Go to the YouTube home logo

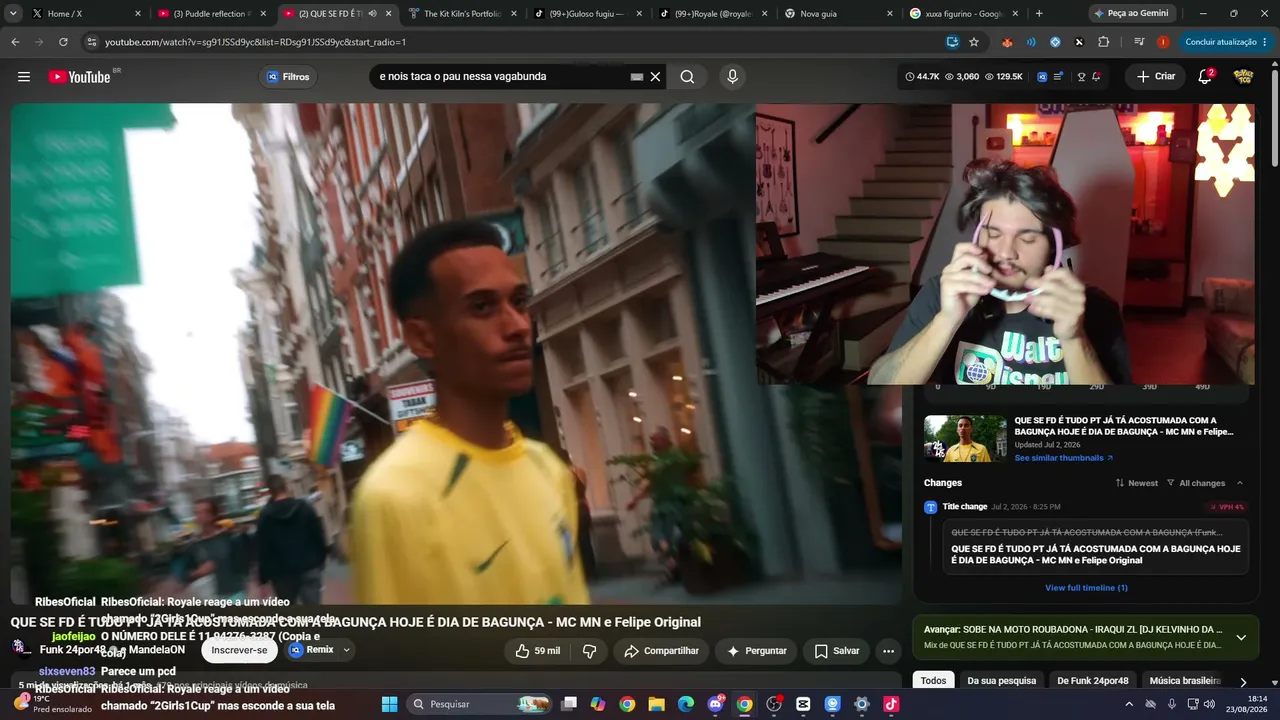click(79, 77)
